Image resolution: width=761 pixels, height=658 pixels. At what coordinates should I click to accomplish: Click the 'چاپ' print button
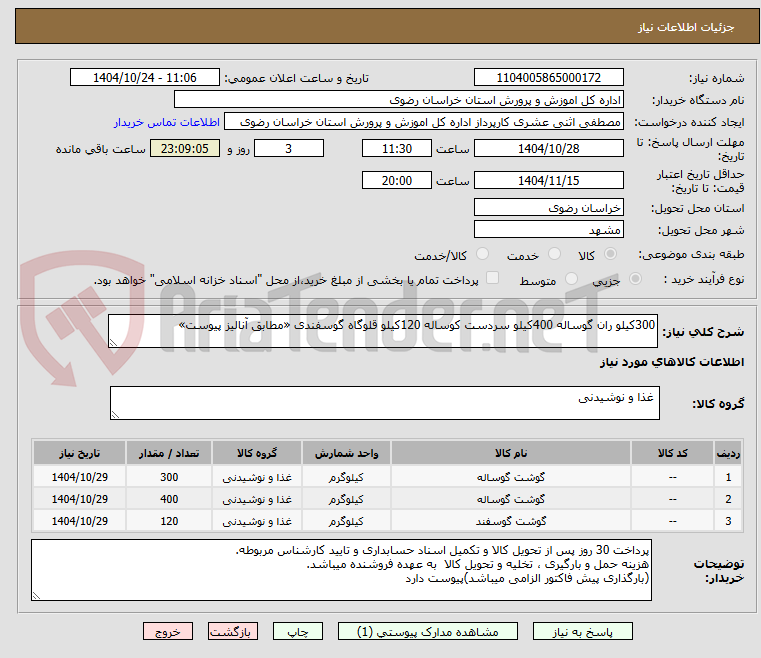(x=298, y=631)
